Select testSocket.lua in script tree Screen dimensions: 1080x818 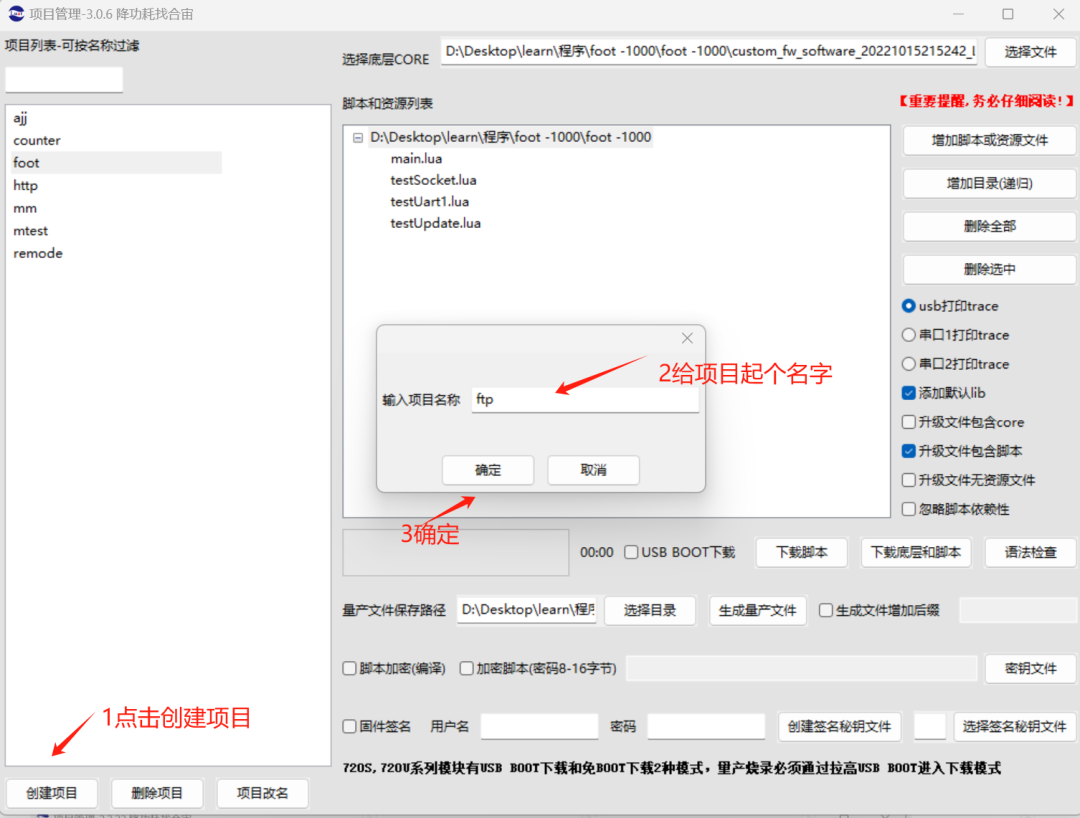click(433, 180)
